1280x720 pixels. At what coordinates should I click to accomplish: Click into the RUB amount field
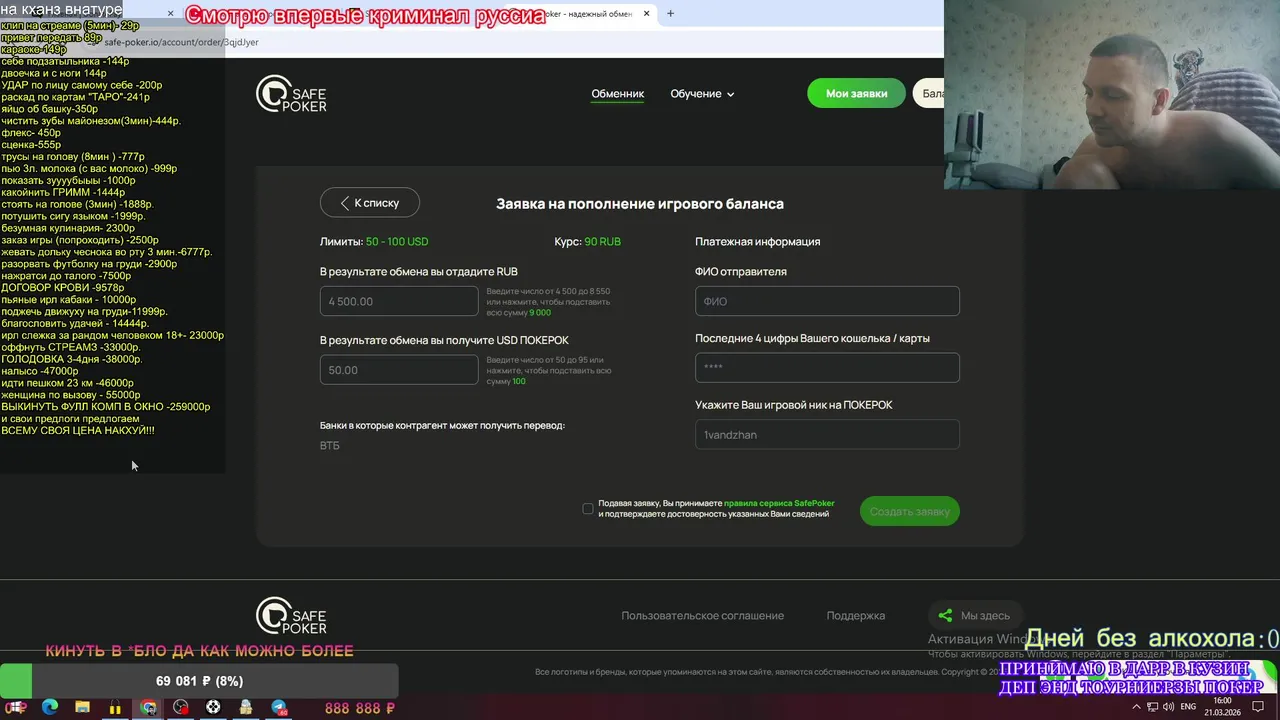pyautogui.click(x=399, y=301)
